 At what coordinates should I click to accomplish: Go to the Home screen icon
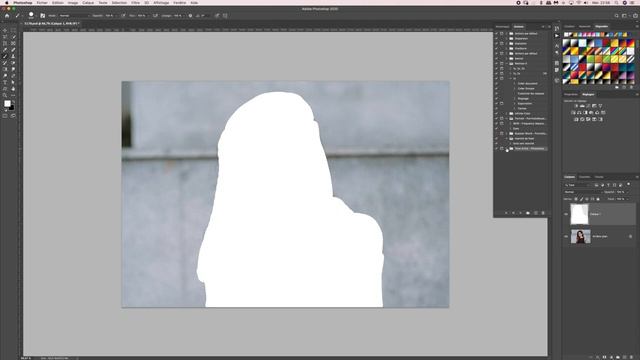tap(7, 16)
